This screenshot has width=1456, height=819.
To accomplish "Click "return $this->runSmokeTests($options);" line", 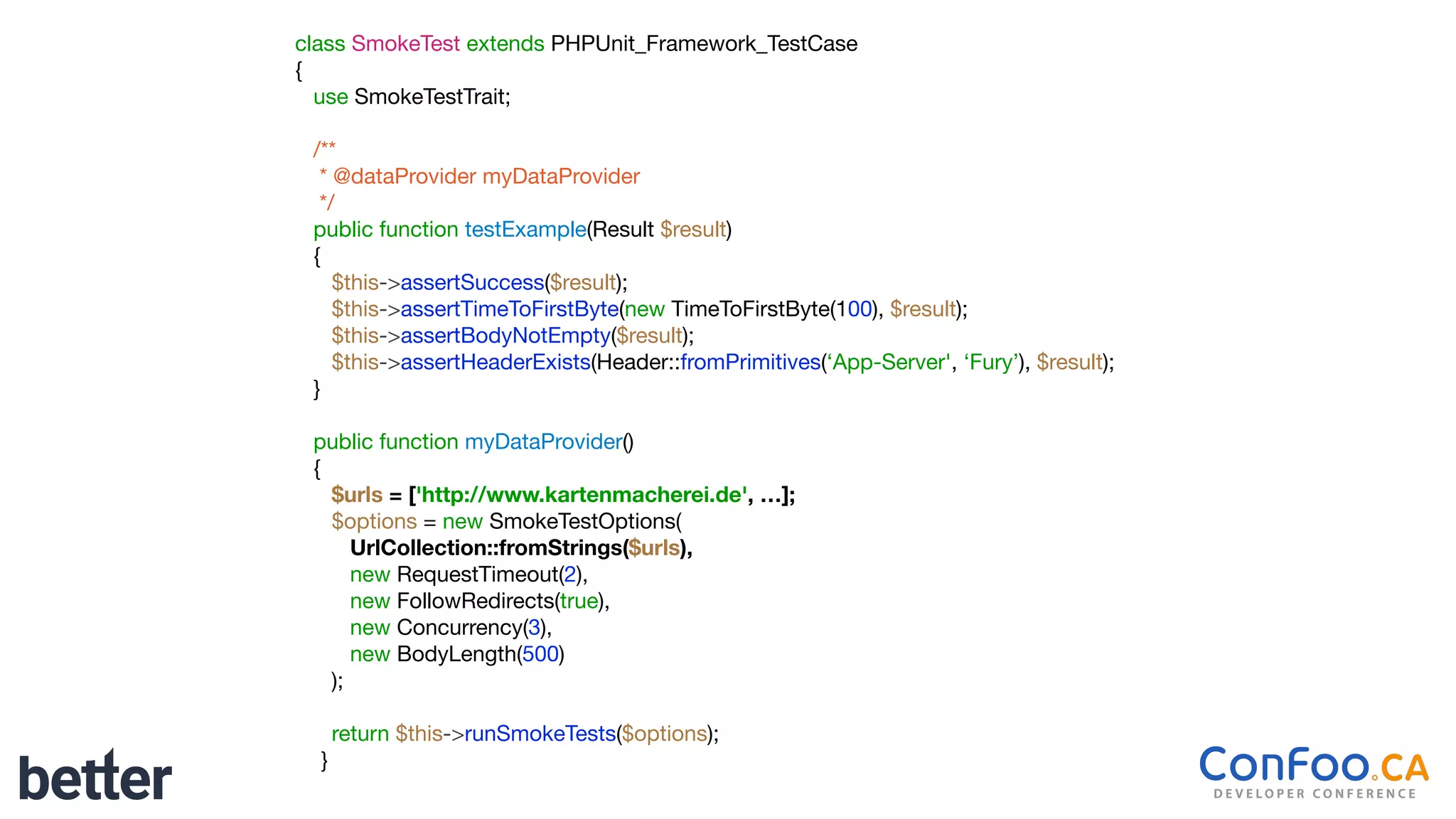I will [x=525, y=734].
